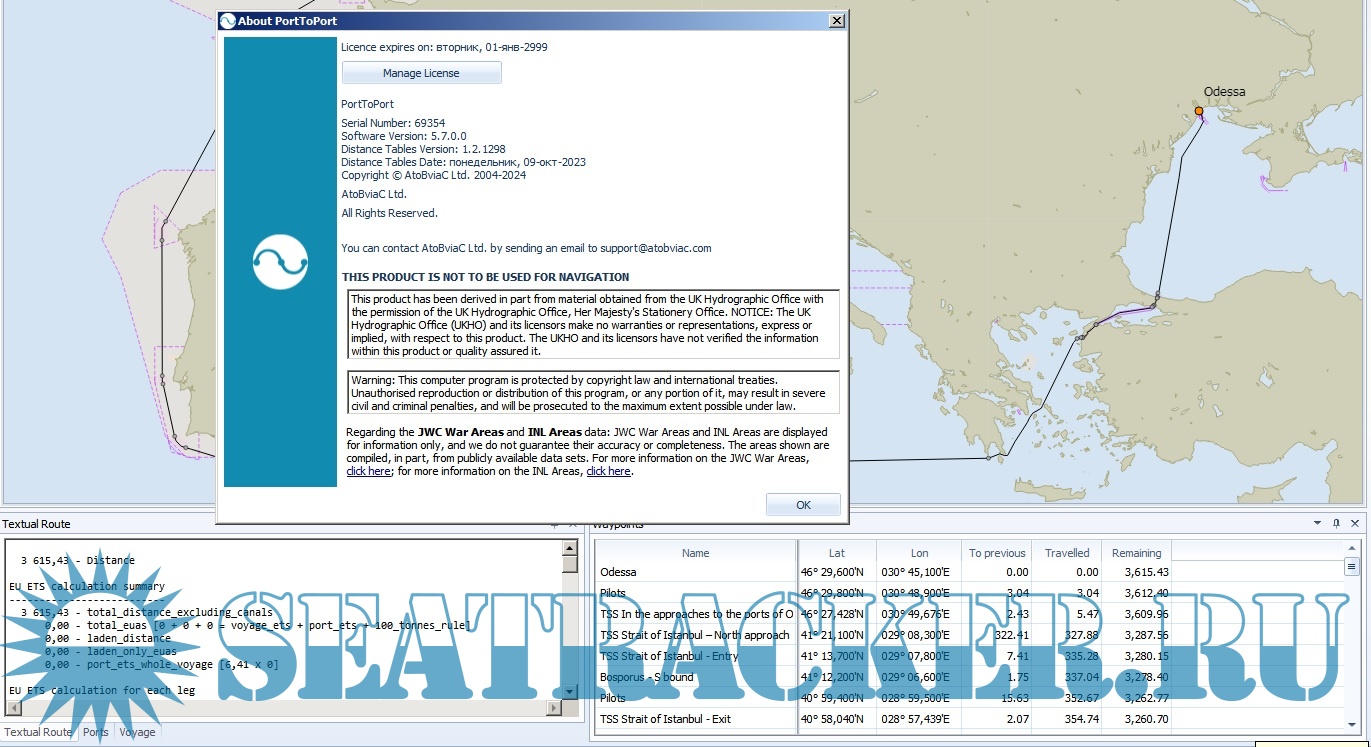Open the Waypoints panel position dropdown

pos(1316,523)
